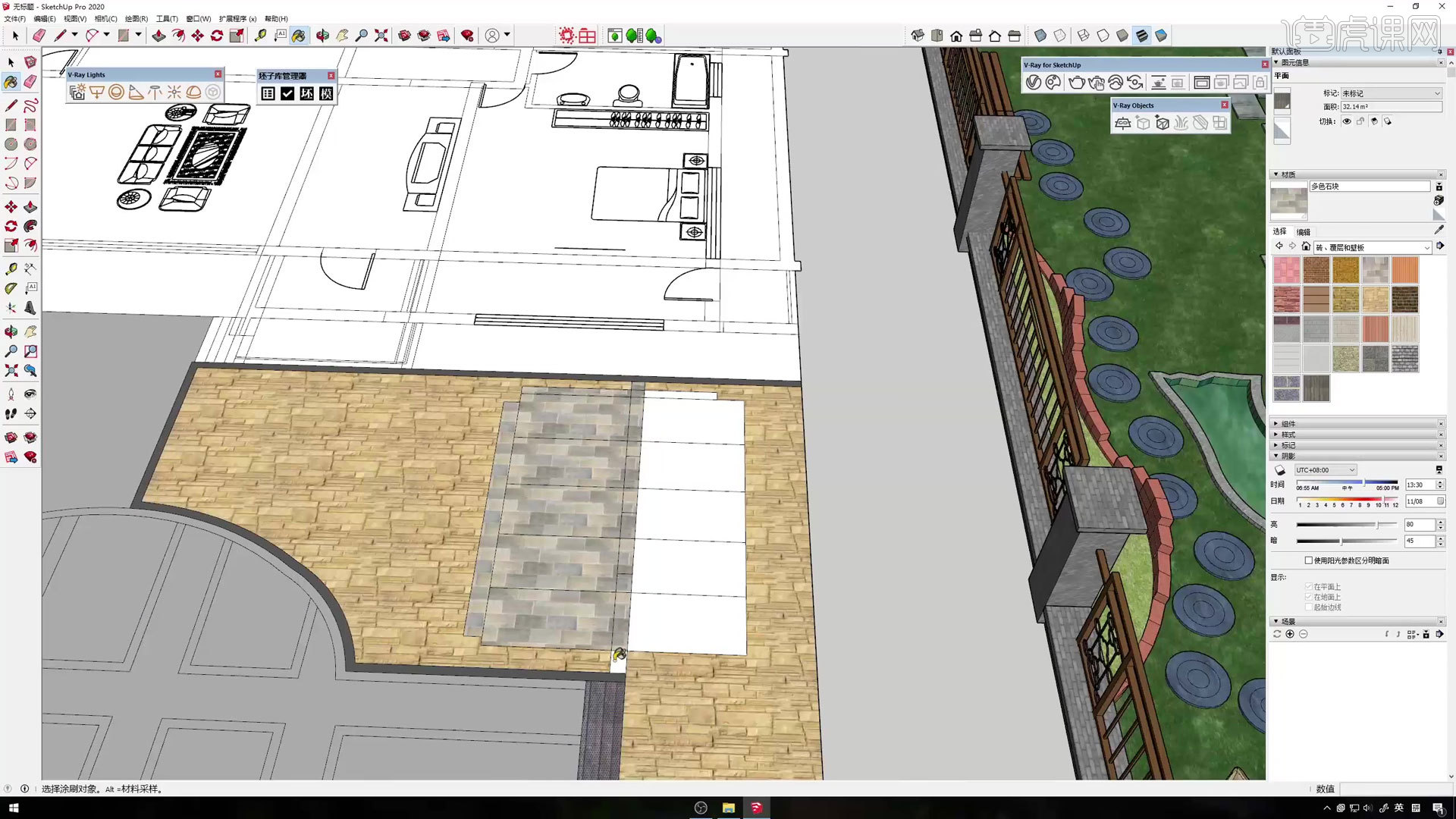
Task: Click the Zoom magnifier tool in top toolbar
Action: click(362, 36)
